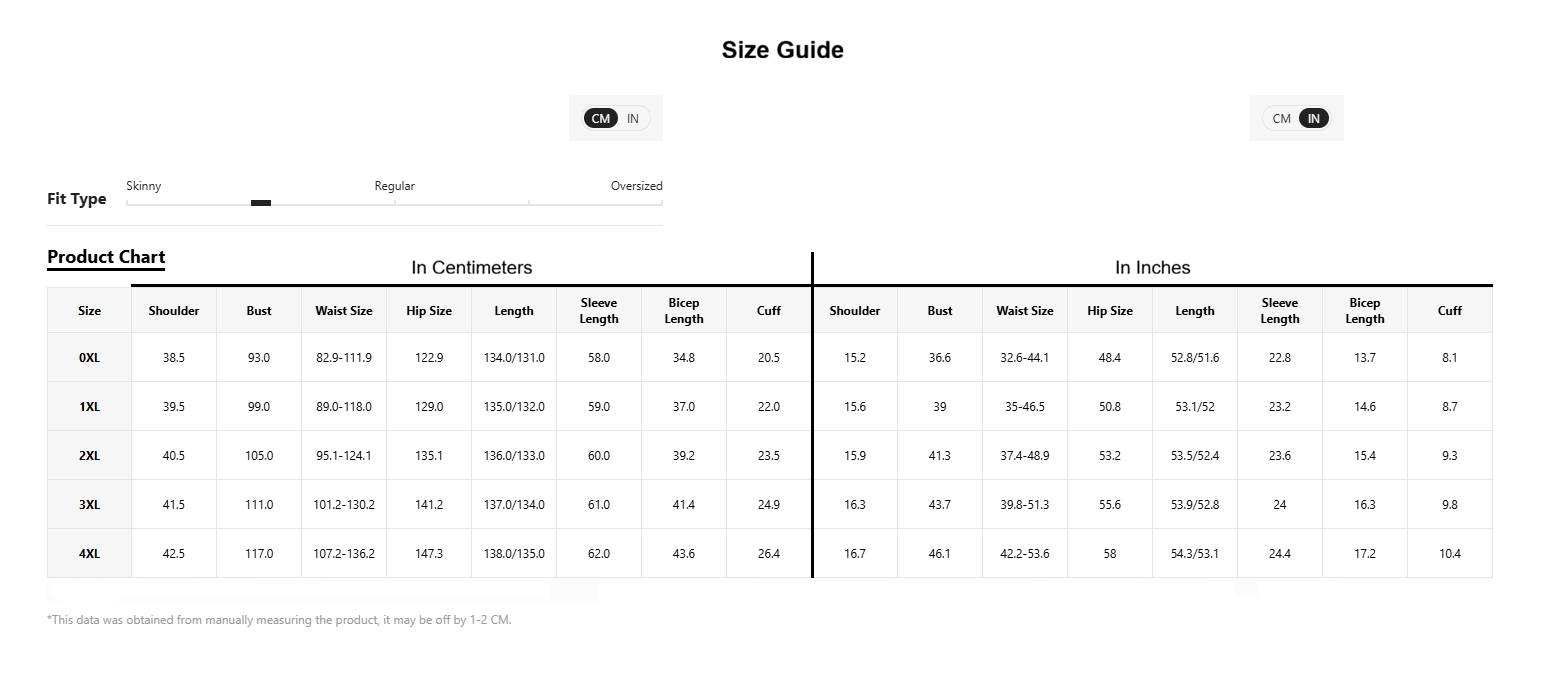Select the 4XL size row header
1545x700 pixels.
pos(89,553)
